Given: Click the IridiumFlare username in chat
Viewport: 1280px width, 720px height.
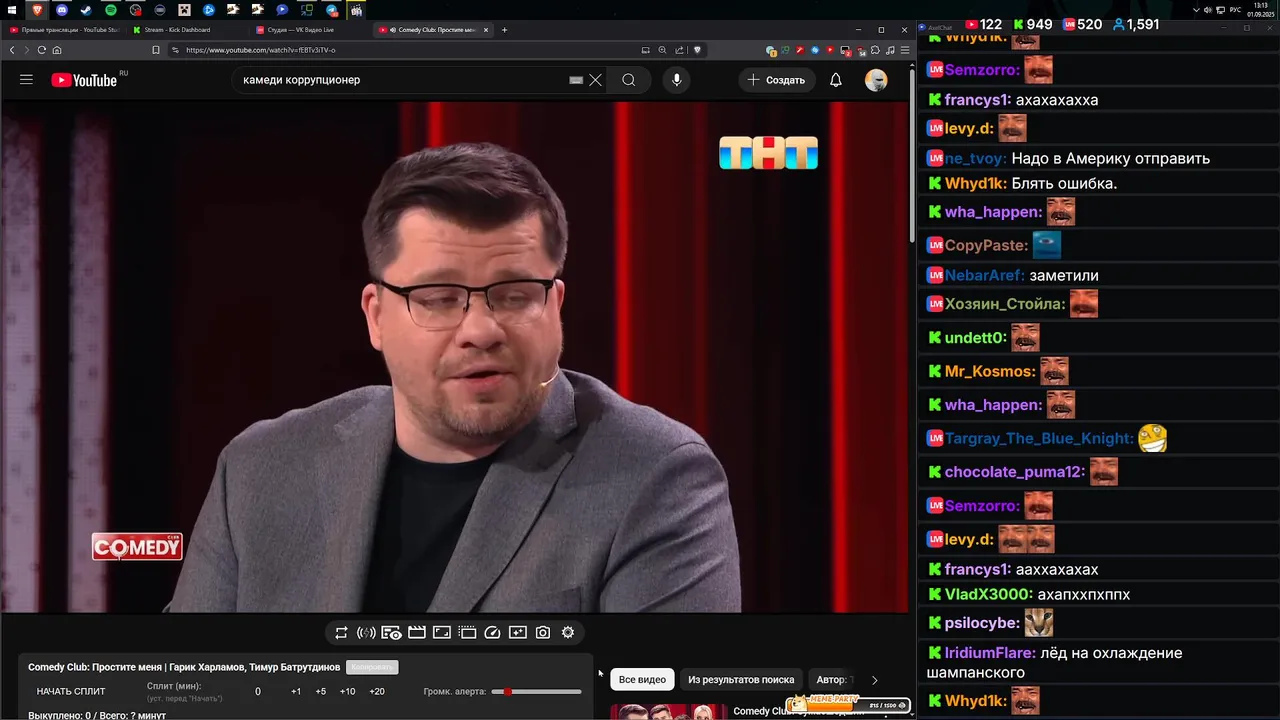Looking at the screenshot, I should (x=990, y=653).
